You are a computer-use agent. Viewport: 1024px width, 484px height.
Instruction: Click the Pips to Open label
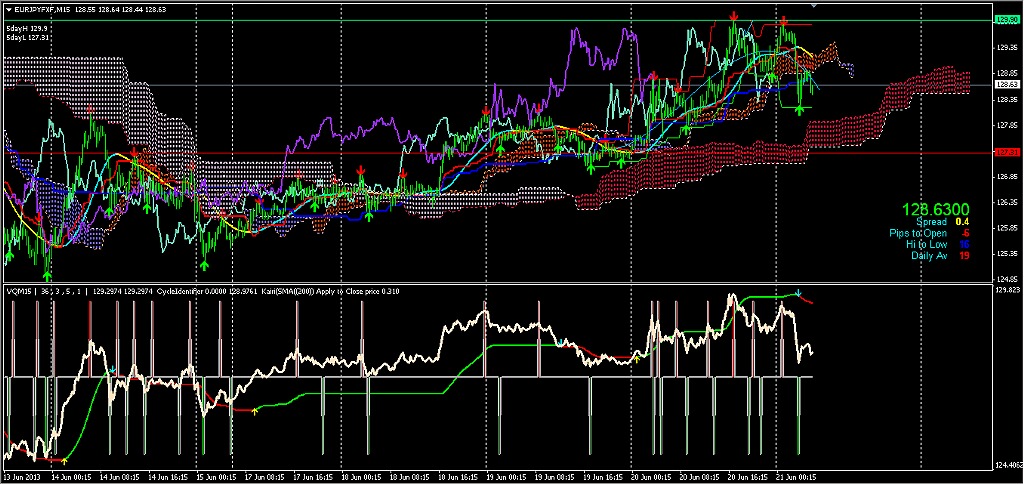pos(917,233)
